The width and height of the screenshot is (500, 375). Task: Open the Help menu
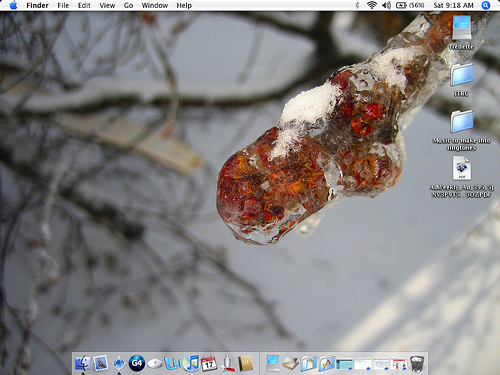click(x=184, y=5)
